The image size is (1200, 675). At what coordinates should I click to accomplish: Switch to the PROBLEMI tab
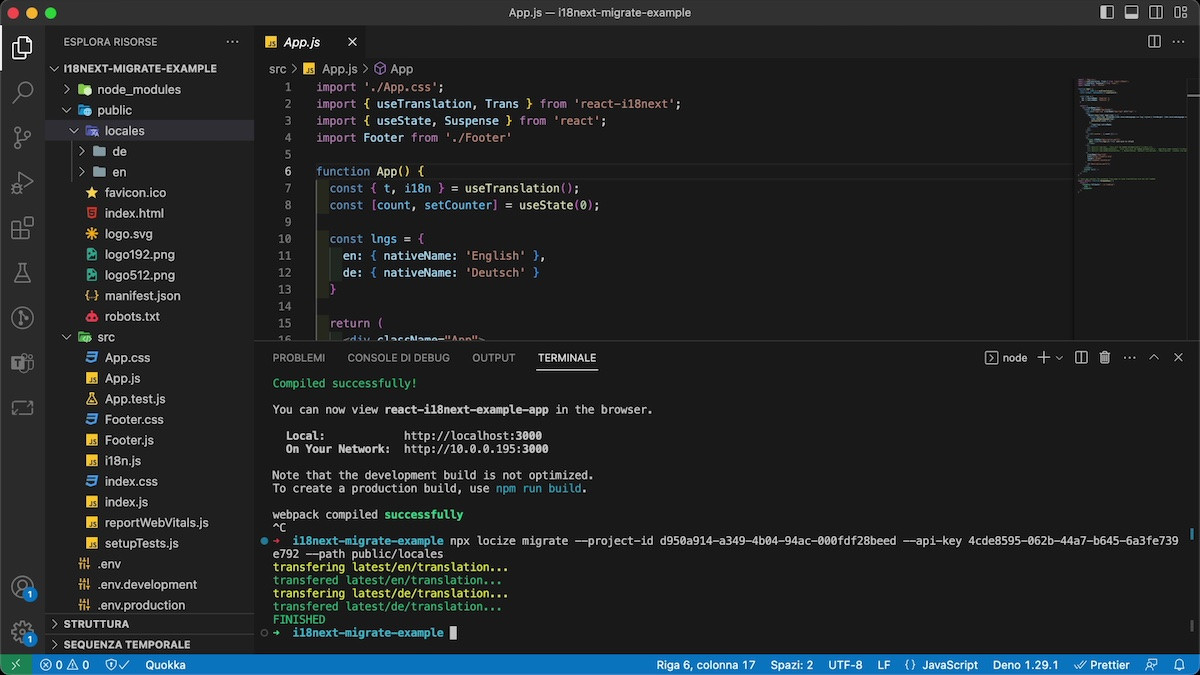[298, 358]
